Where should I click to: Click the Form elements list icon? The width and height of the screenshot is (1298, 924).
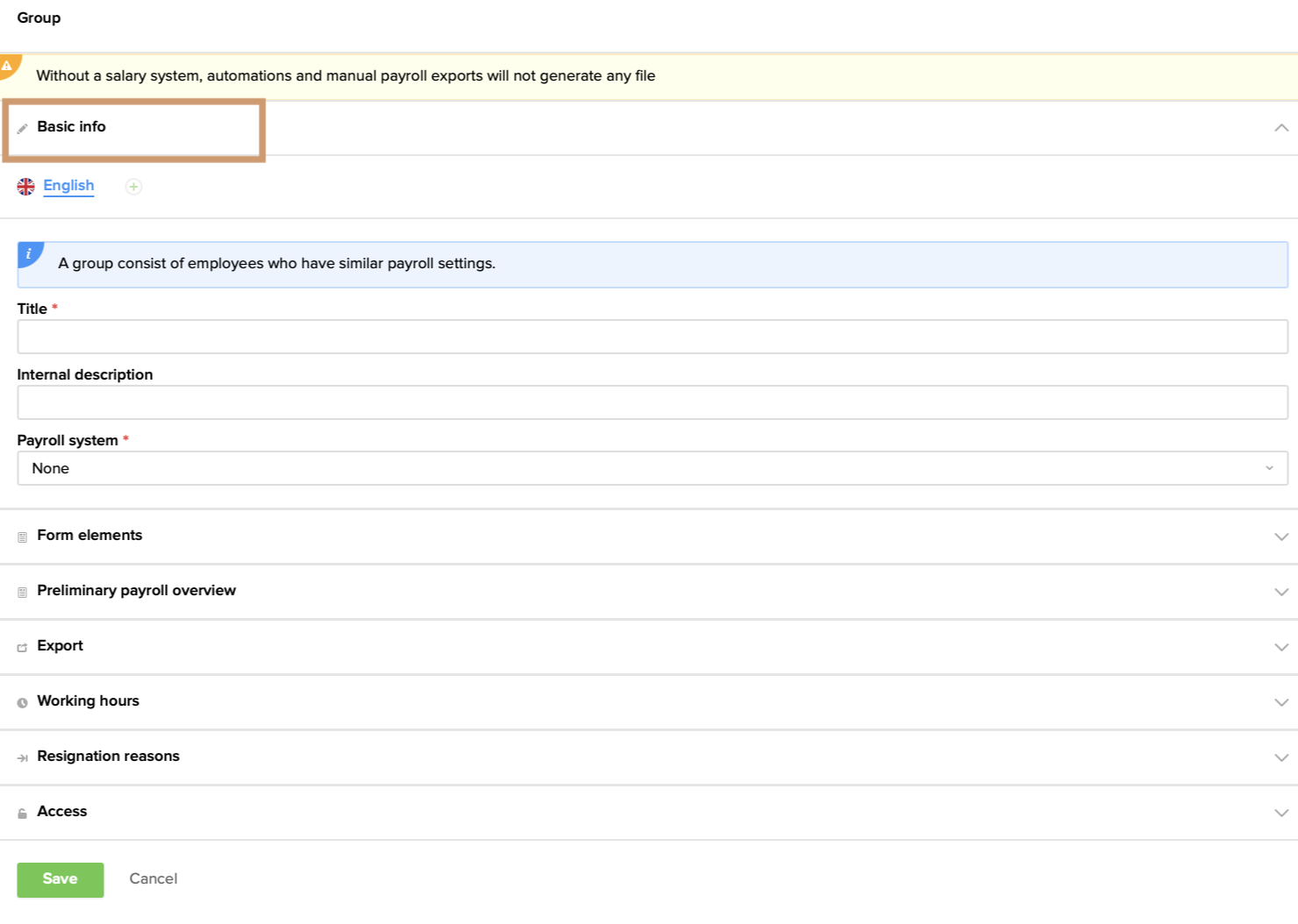[x=23, y=537]
